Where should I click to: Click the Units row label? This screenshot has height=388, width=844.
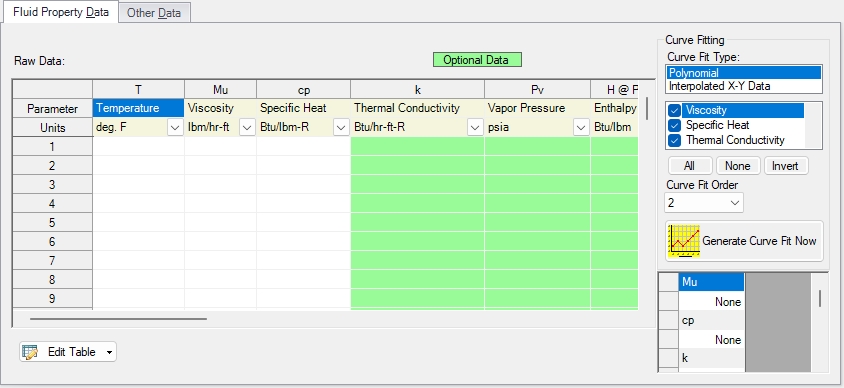click(52, 128)
